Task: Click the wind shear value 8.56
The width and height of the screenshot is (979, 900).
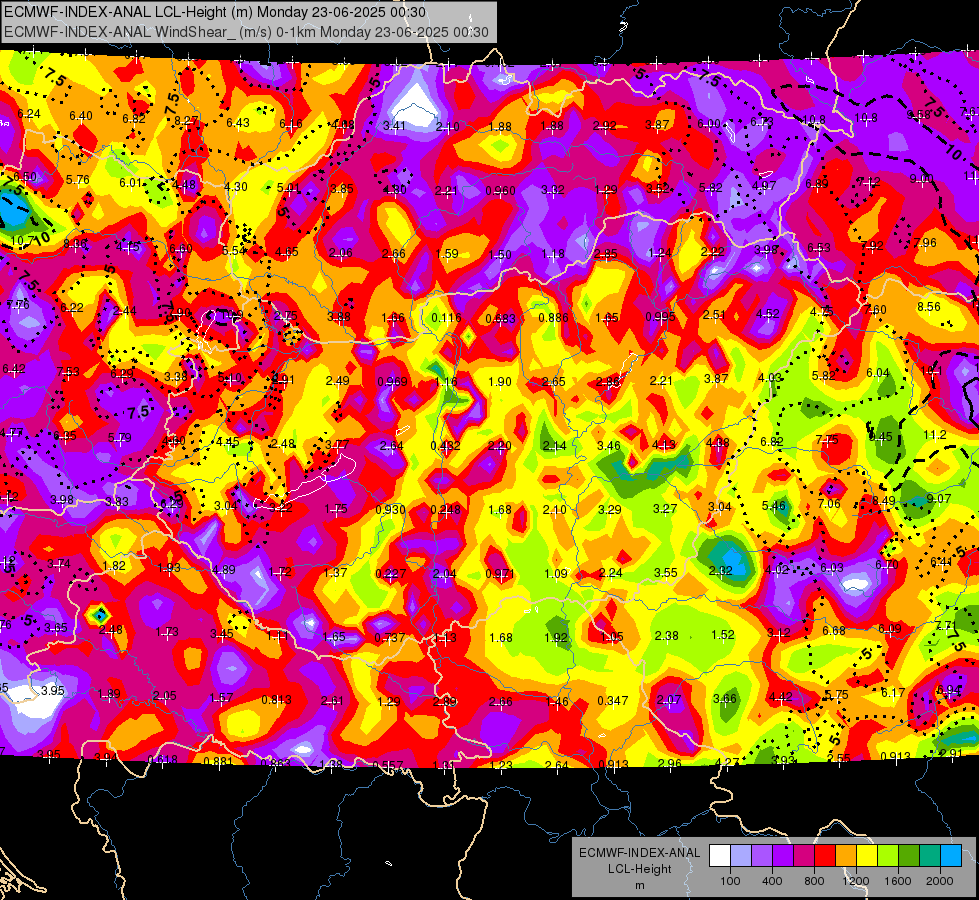Action: [929, 307]
